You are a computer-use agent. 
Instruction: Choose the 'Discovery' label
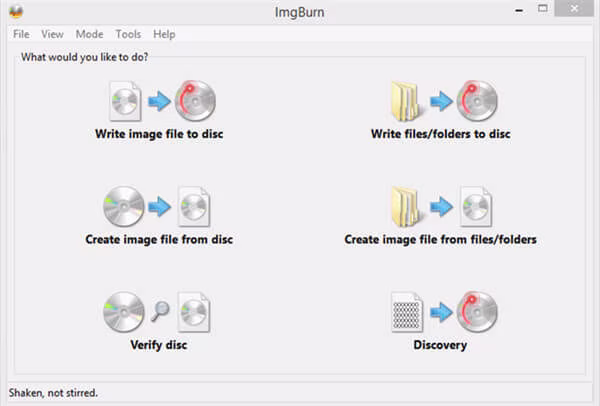[440, 345]
